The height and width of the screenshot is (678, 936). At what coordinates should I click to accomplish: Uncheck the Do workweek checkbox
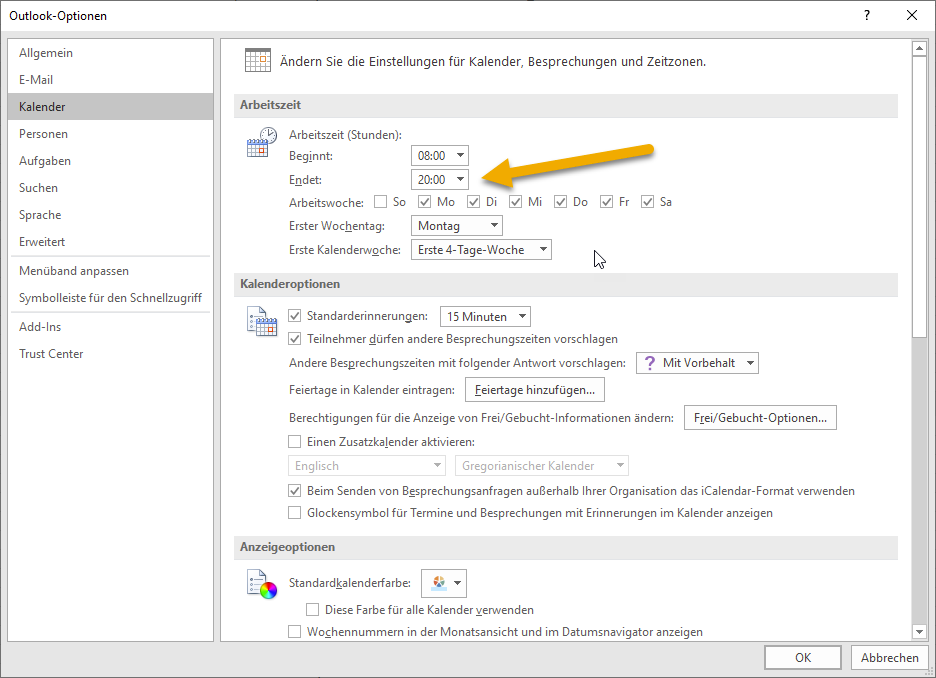point(560,202)
